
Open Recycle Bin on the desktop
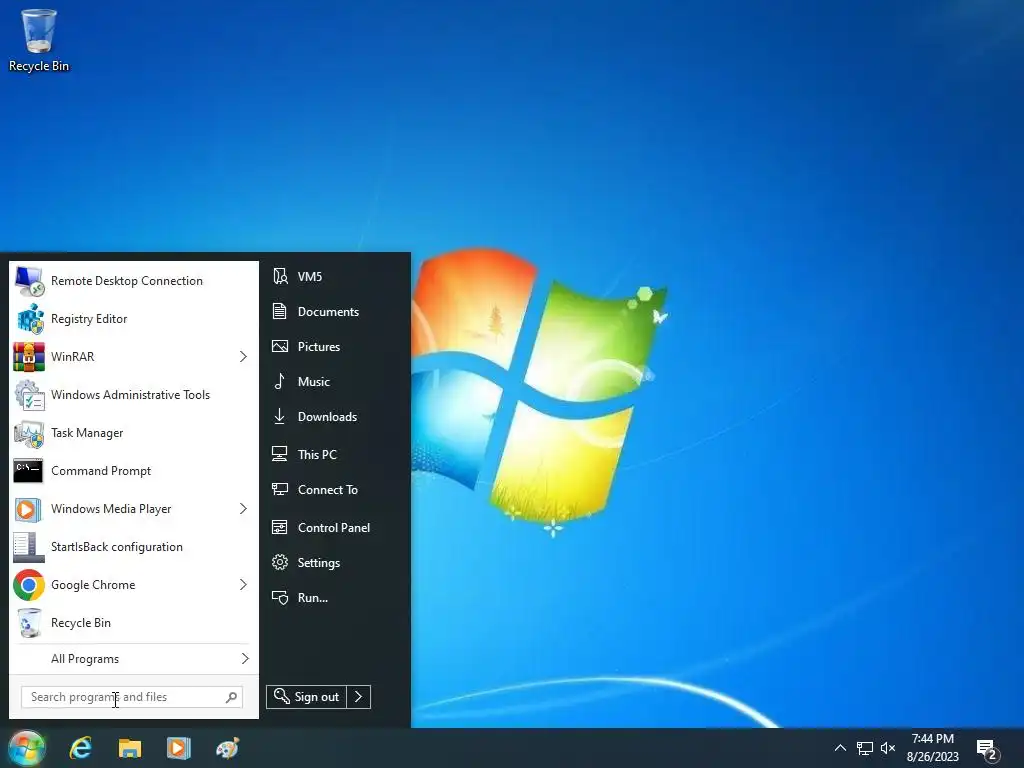tap(39, 39)
